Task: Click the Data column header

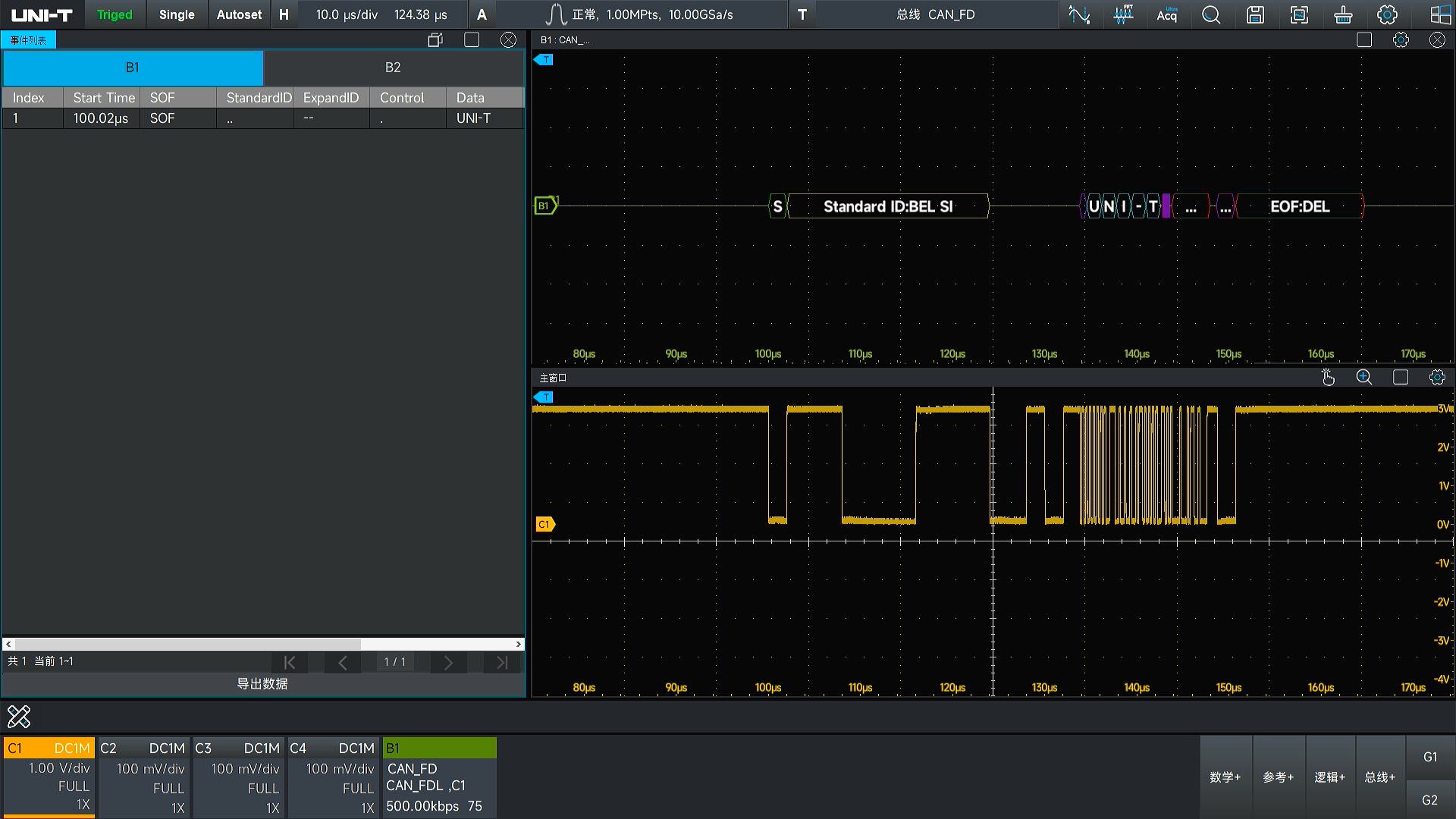Action: tap(485, 98)
